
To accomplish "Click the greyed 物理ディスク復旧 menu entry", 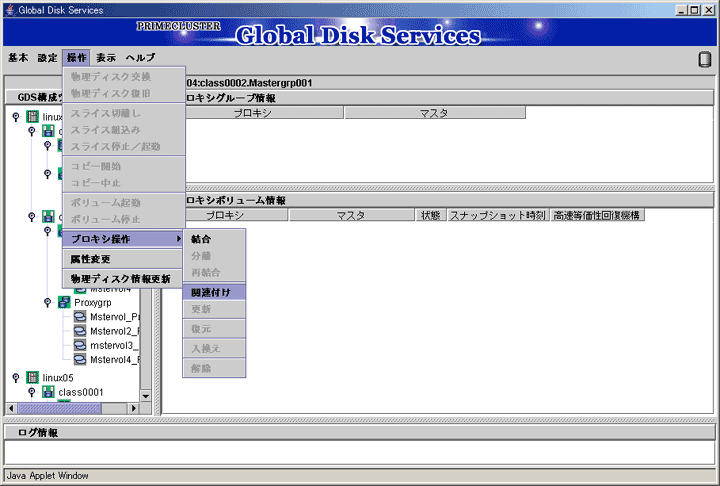I will (x=124, y=93).
